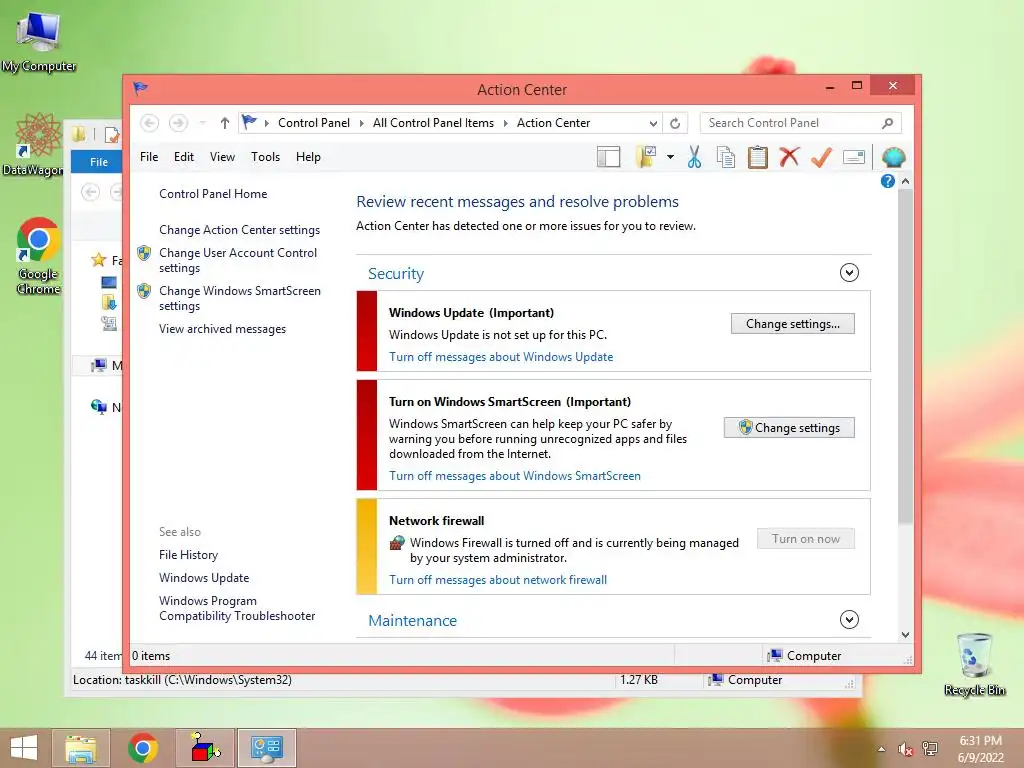Open the blue question mark help icon
Viewport: 1024px width, 768px height.
[888, 181]
